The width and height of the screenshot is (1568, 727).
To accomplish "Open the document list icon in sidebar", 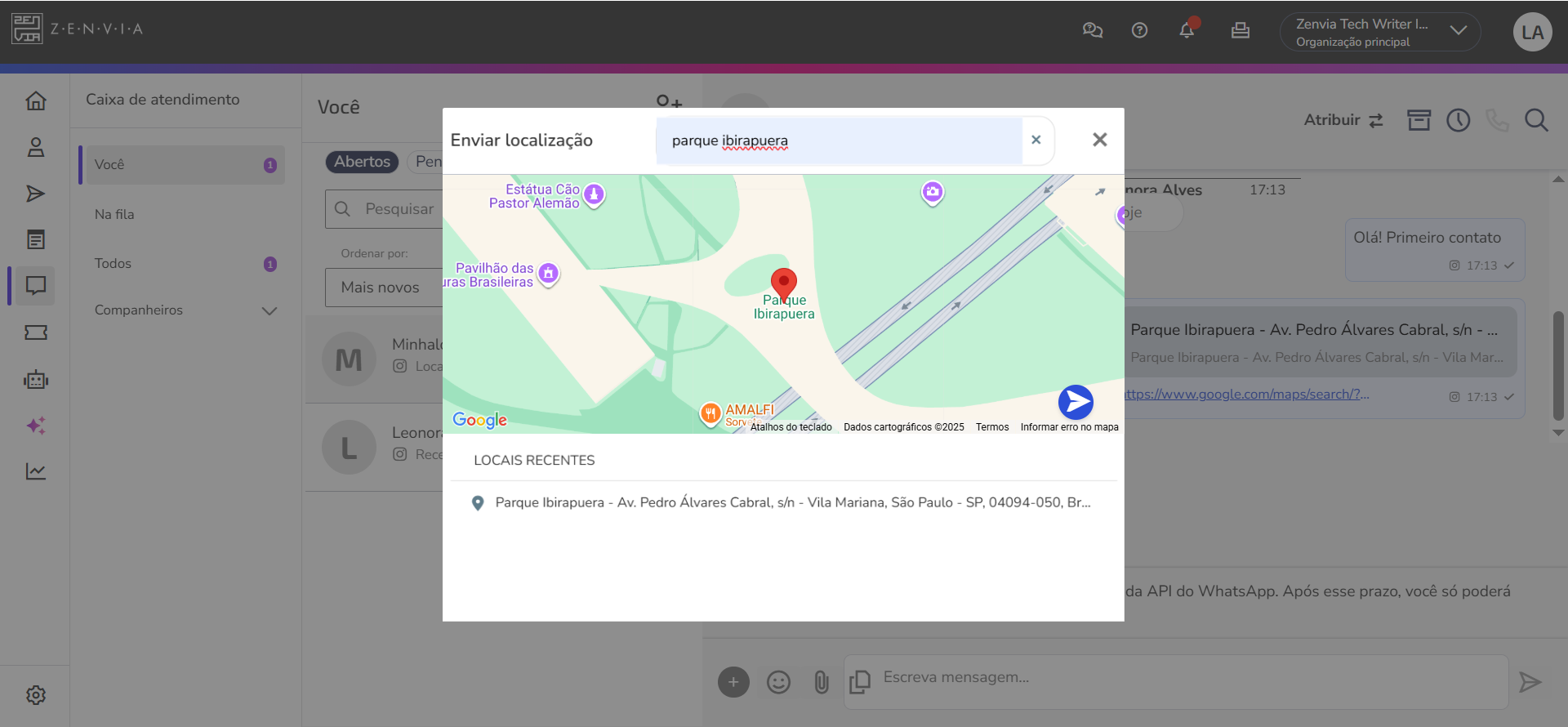I will pyautogui.click(x=36, y=239).
